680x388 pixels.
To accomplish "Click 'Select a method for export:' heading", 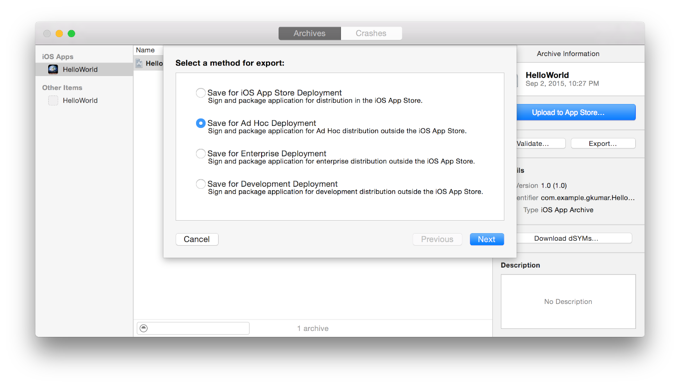I will (230, 63).
